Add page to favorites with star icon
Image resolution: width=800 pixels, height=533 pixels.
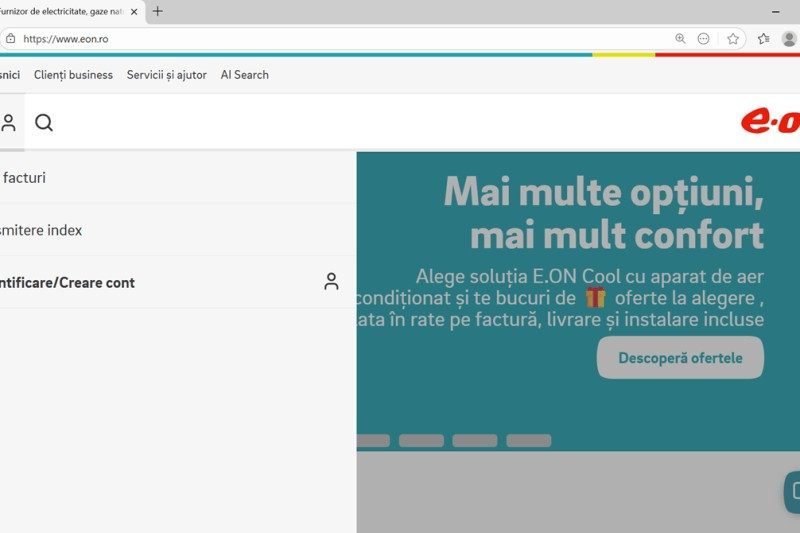[733, 39]
